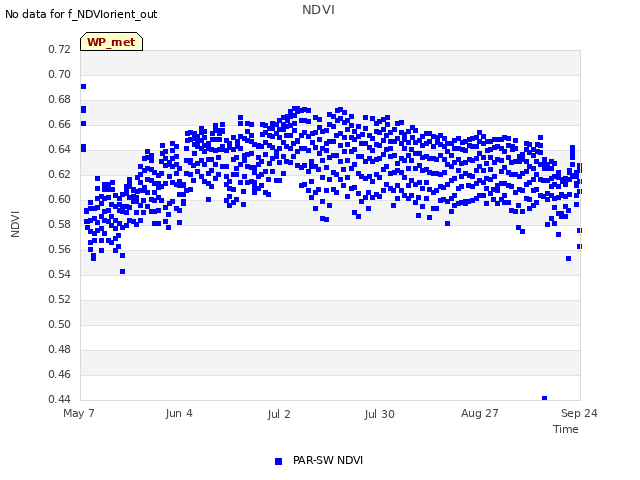640x480 pixels.
Task: Click the Jul 30 x-axis label
Action: (x=379, y=414)
